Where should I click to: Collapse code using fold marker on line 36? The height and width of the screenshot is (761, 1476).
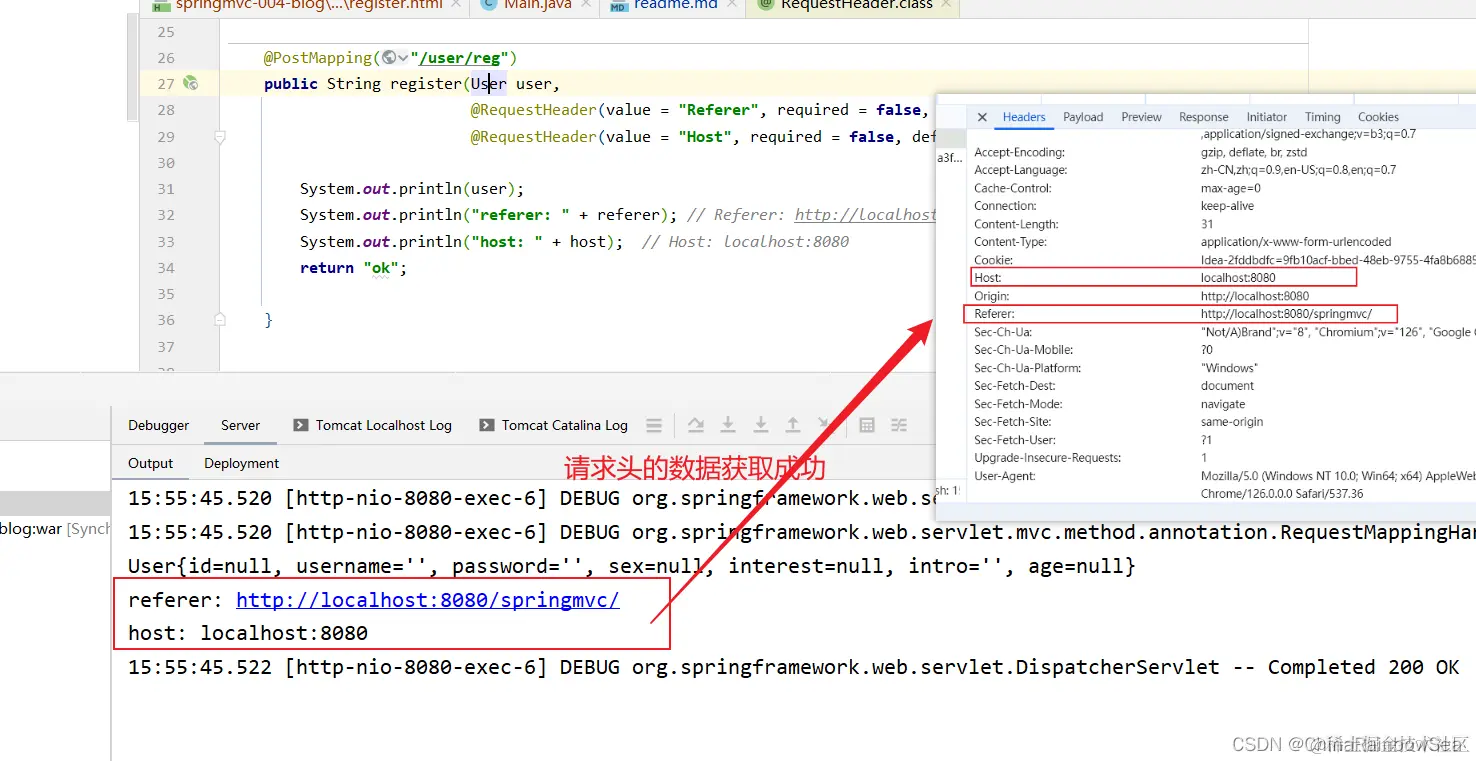point(220,320)
